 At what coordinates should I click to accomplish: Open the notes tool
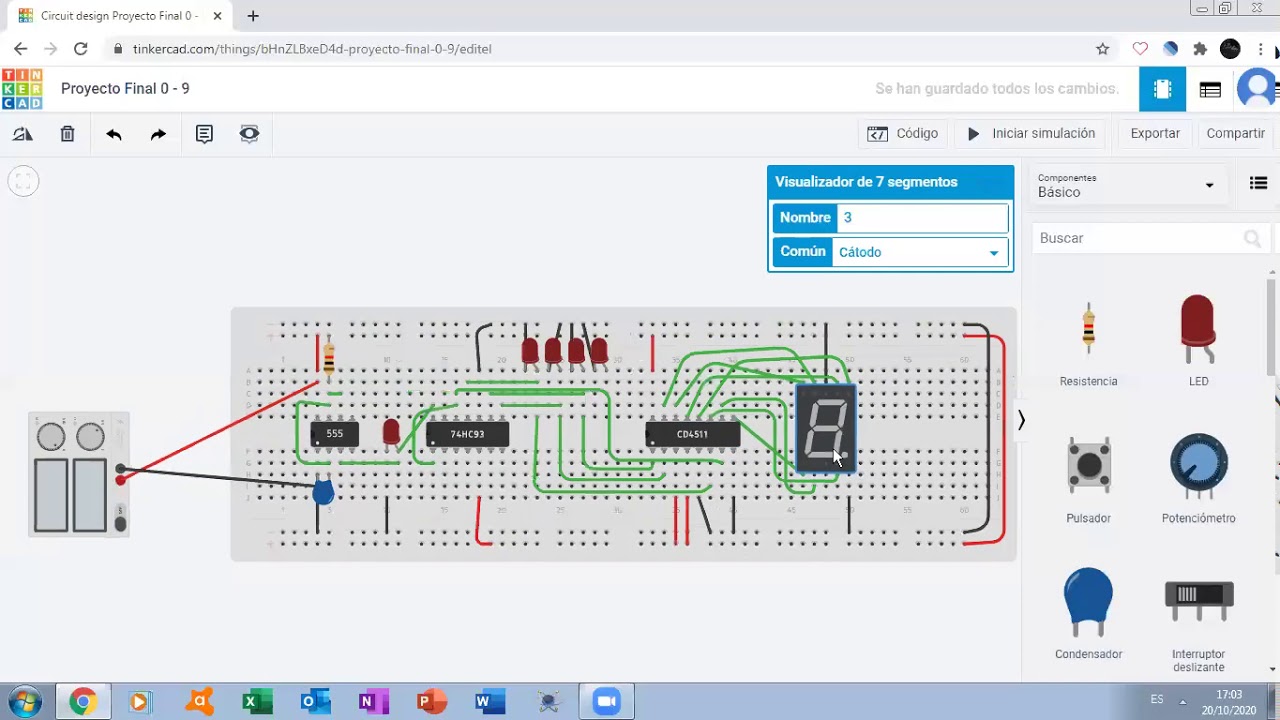[204, 134]
